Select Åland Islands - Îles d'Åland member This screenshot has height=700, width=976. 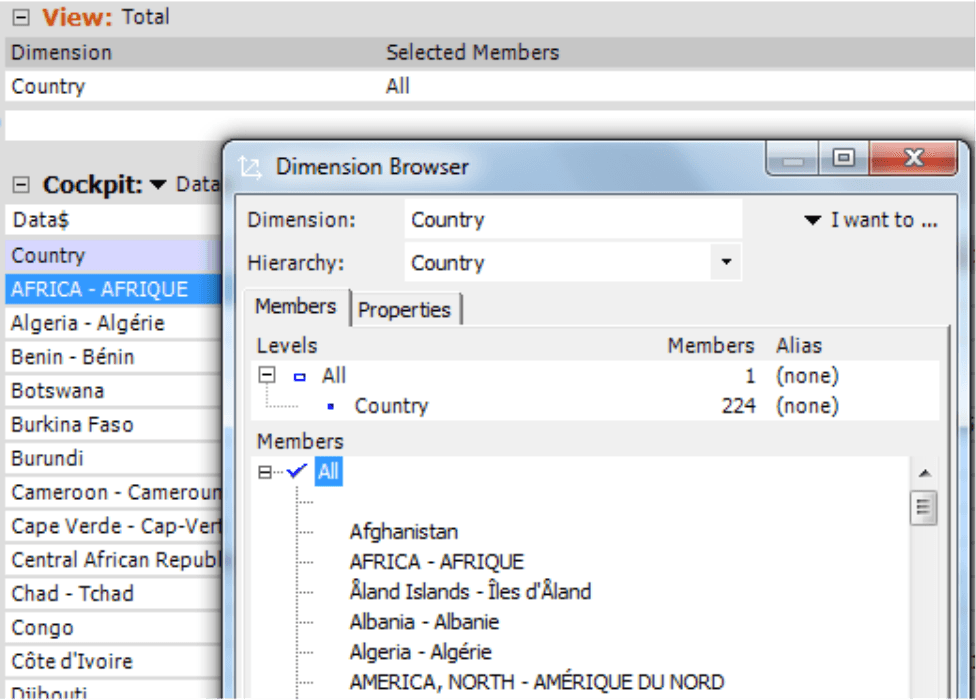pos(470,592)
